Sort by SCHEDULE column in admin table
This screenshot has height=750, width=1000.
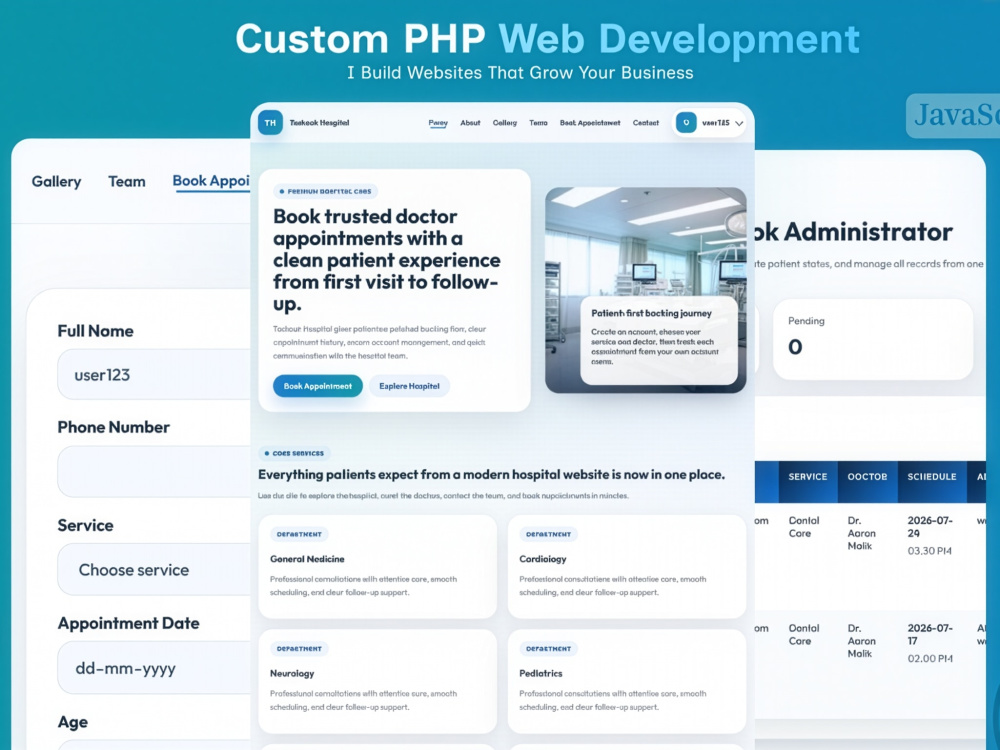pos(932,476)
